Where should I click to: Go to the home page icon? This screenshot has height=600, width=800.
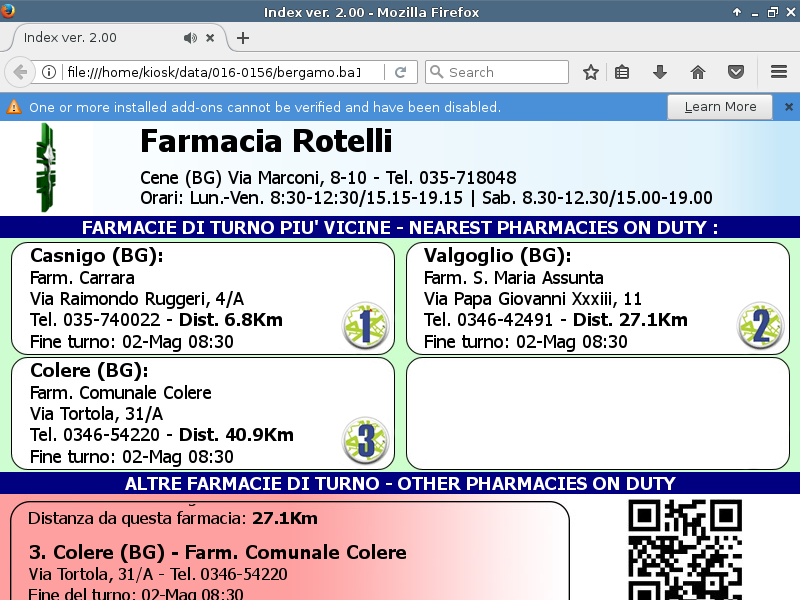point(697,72)
